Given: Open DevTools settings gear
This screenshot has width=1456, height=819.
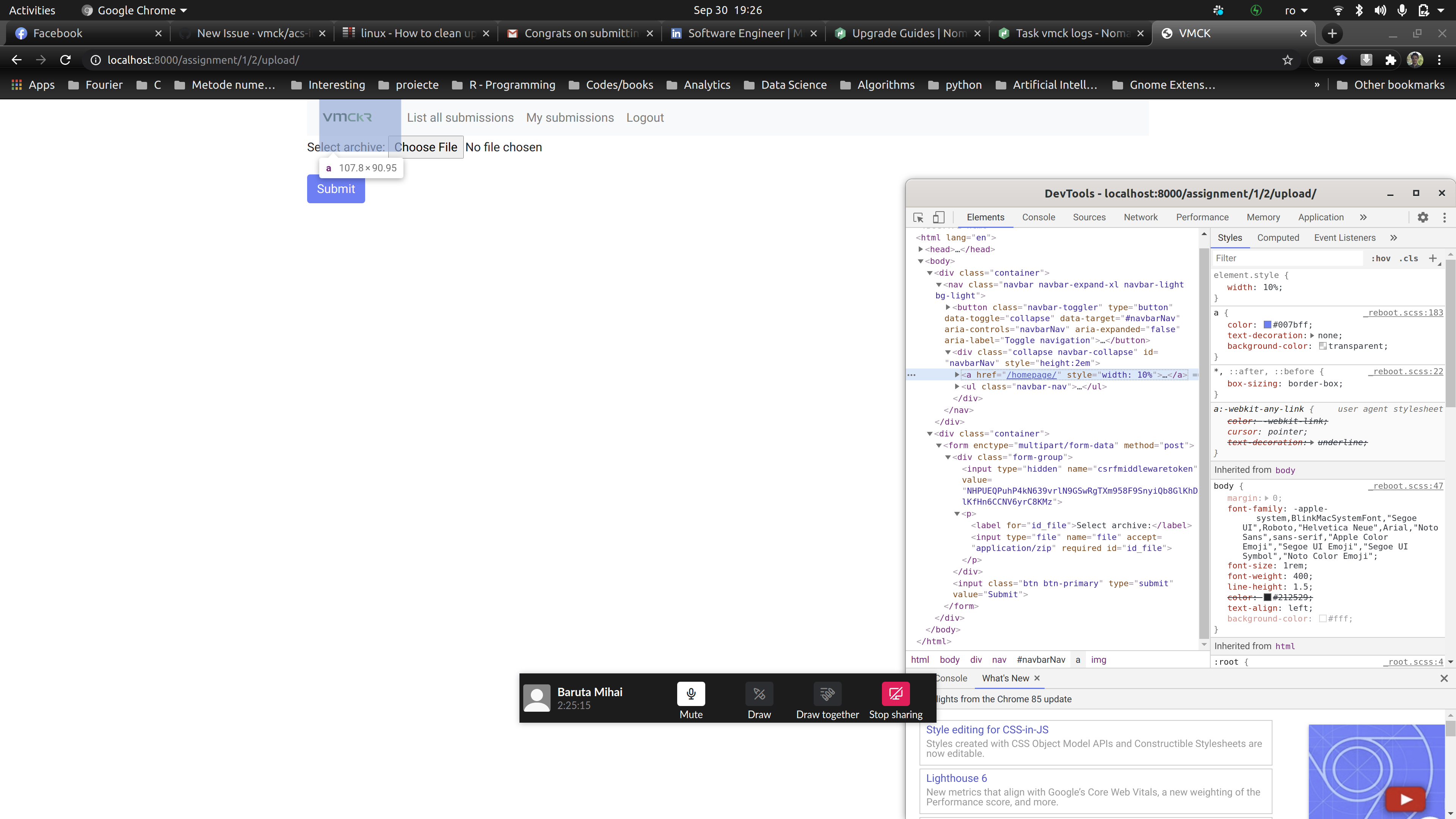Looking at the screenshot, I should (x=1423, y=218).
